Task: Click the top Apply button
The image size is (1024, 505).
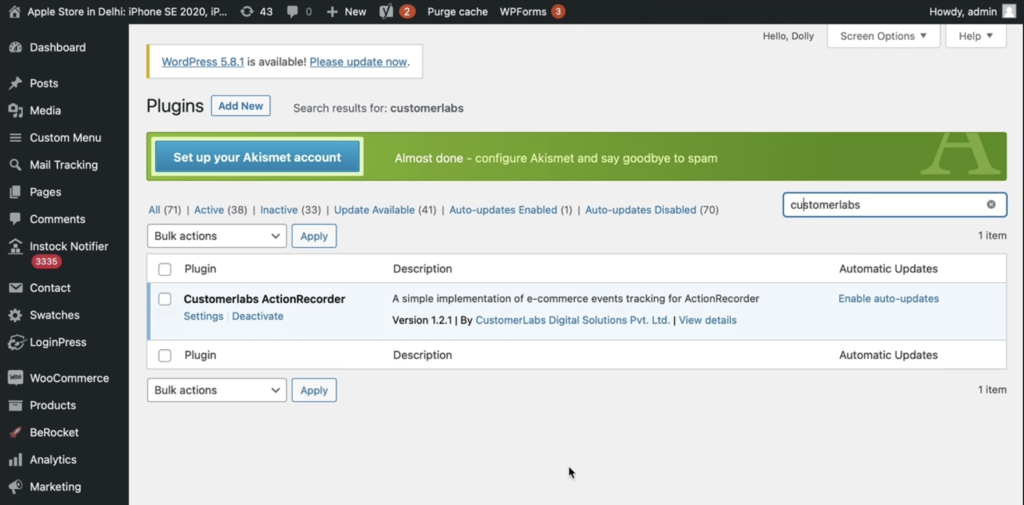Action: (x=314, y=236)
